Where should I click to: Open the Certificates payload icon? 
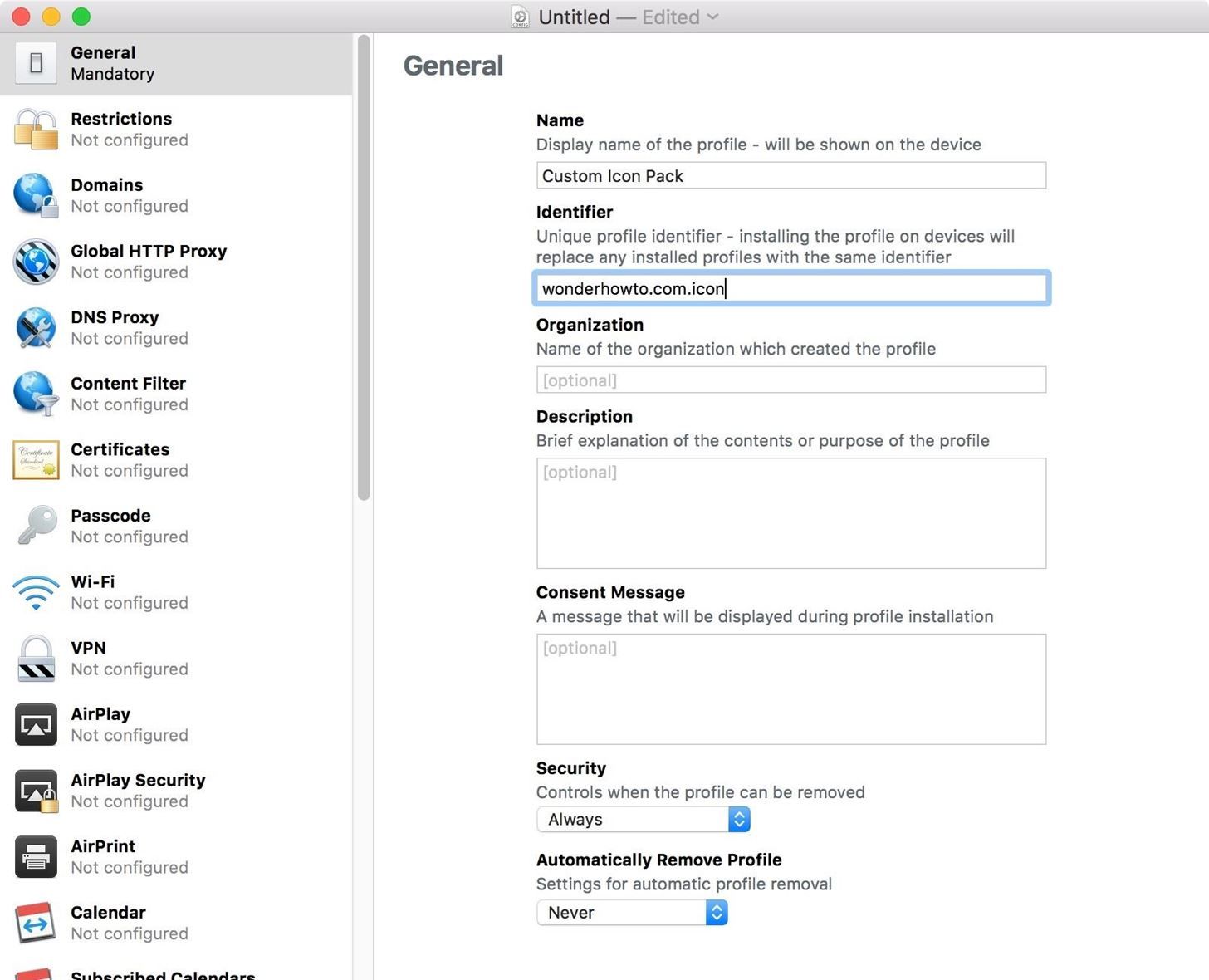tap(36, 460)
